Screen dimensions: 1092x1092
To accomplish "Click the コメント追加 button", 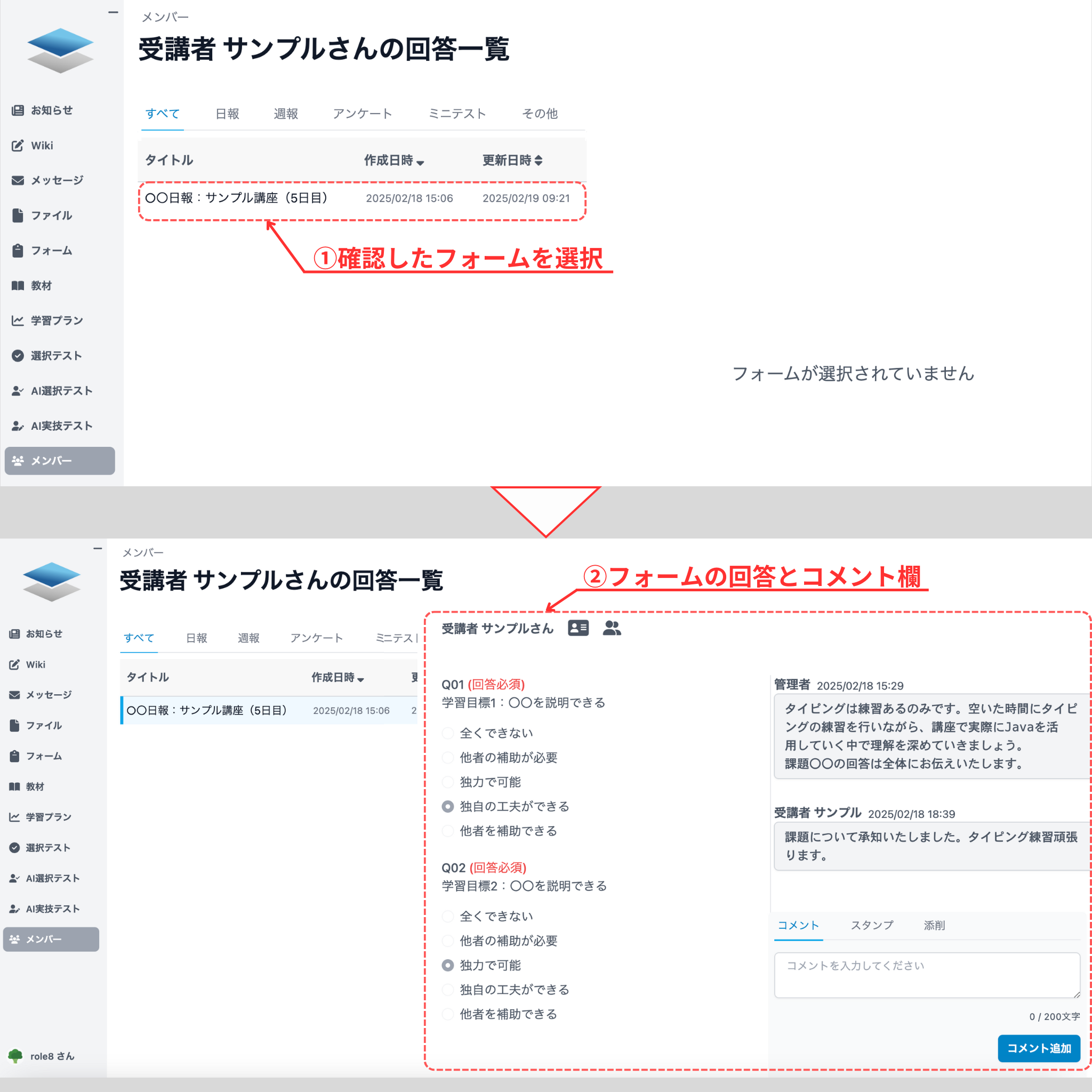I will (x=1038, y=1048).
